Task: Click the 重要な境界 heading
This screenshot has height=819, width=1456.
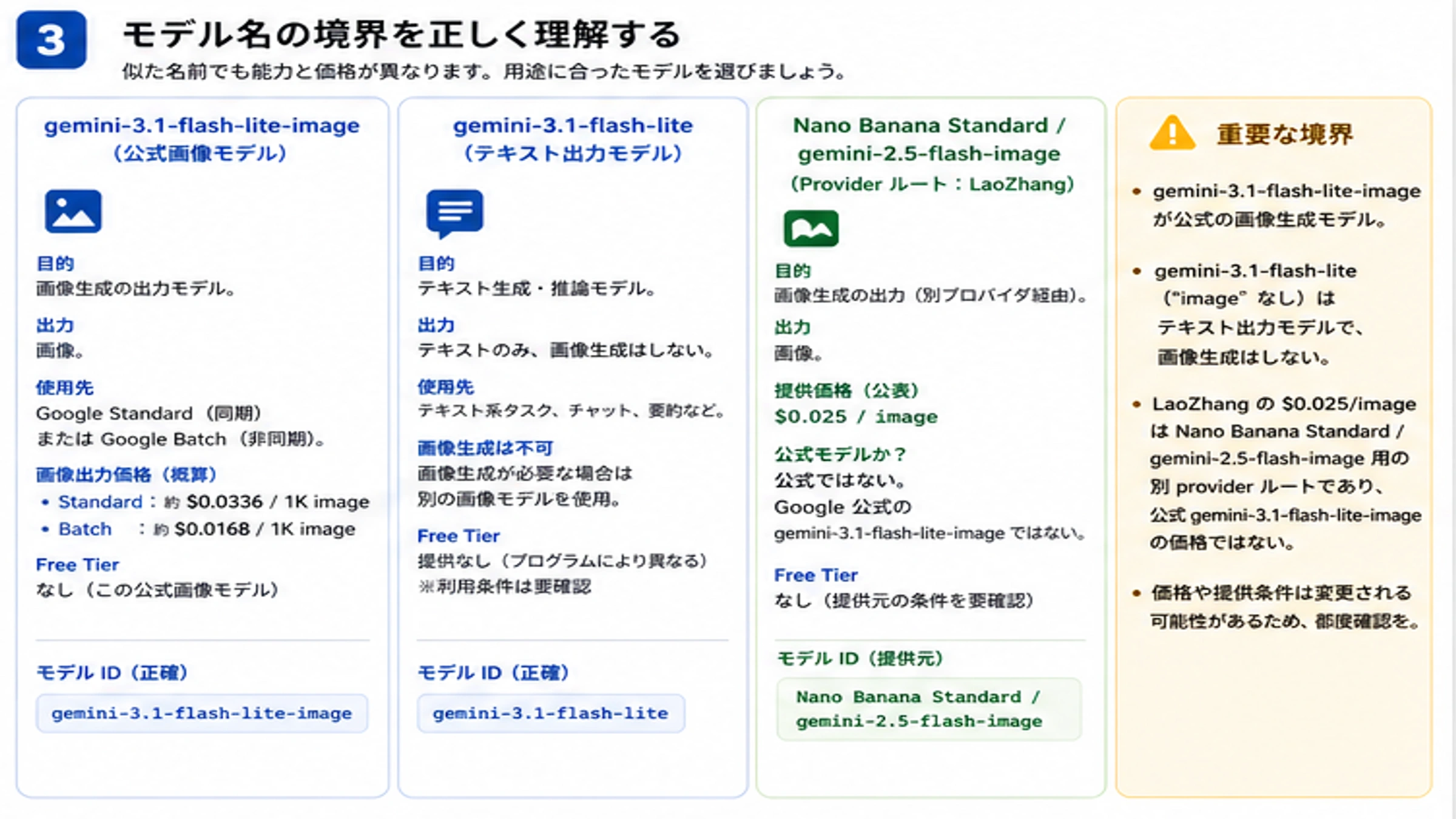Action: [1285, 134]
